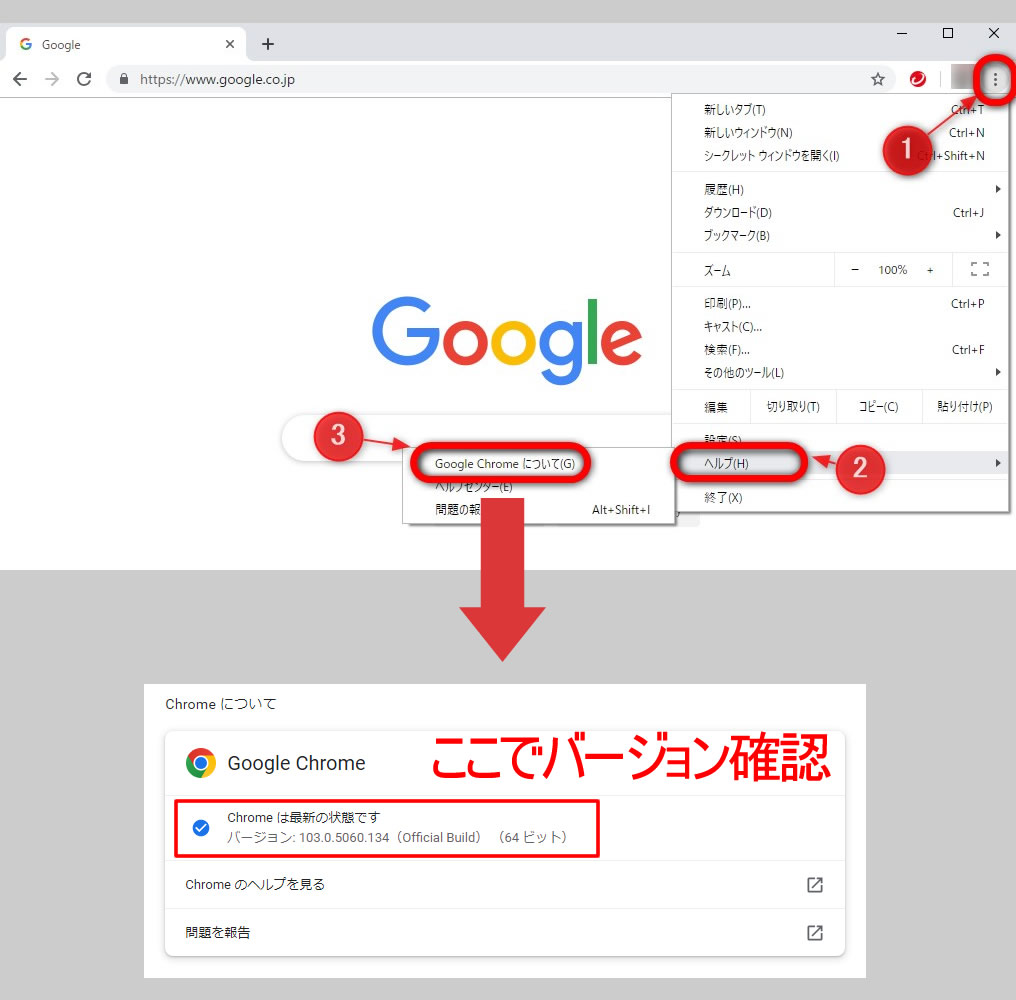Click the browser forward arrow

[x=52, y=79]
